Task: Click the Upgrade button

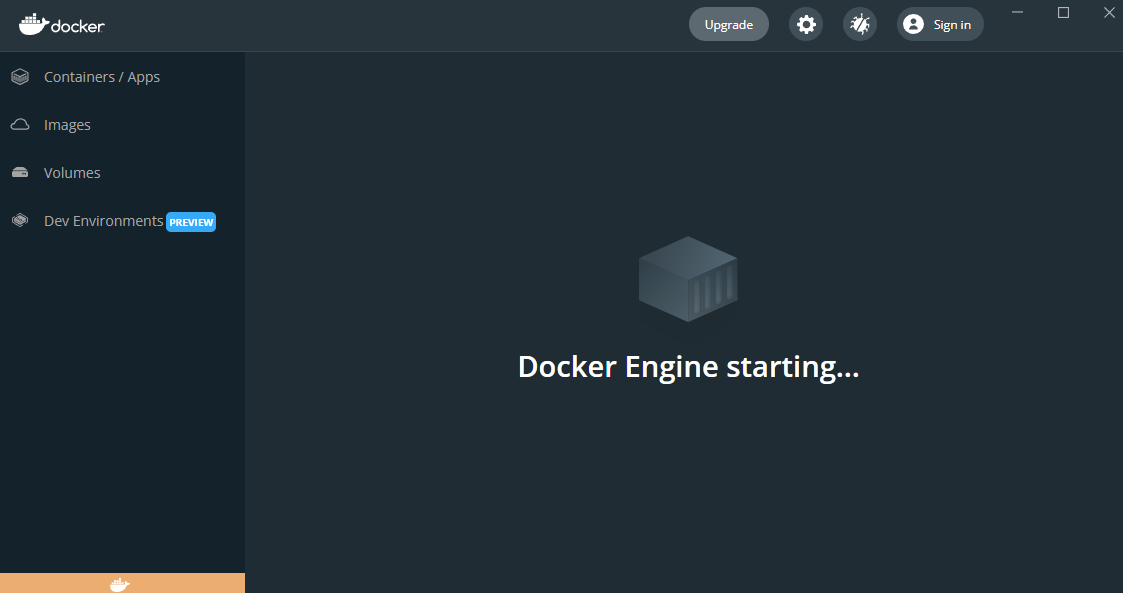Action: point(728,24)
